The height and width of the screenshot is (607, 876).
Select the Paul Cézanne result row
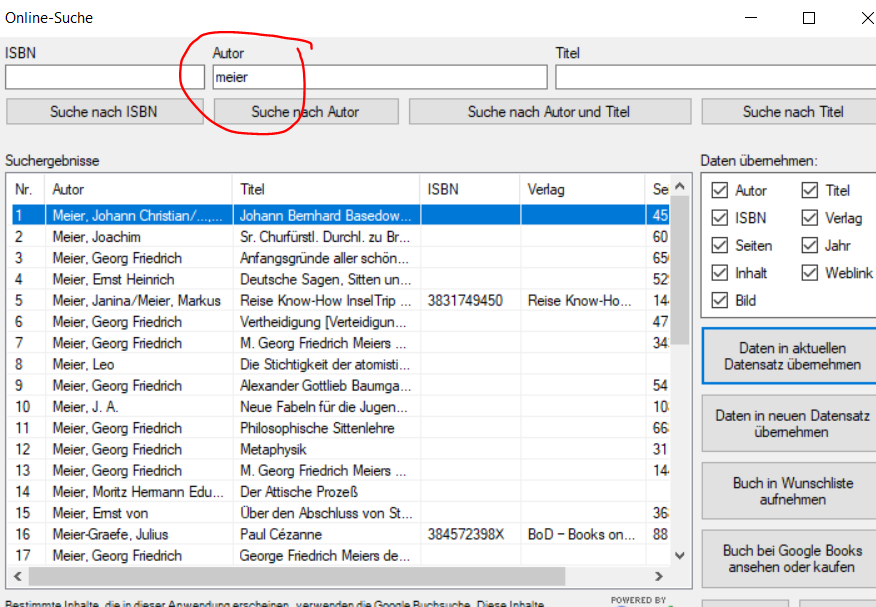(x=330, y=534)
